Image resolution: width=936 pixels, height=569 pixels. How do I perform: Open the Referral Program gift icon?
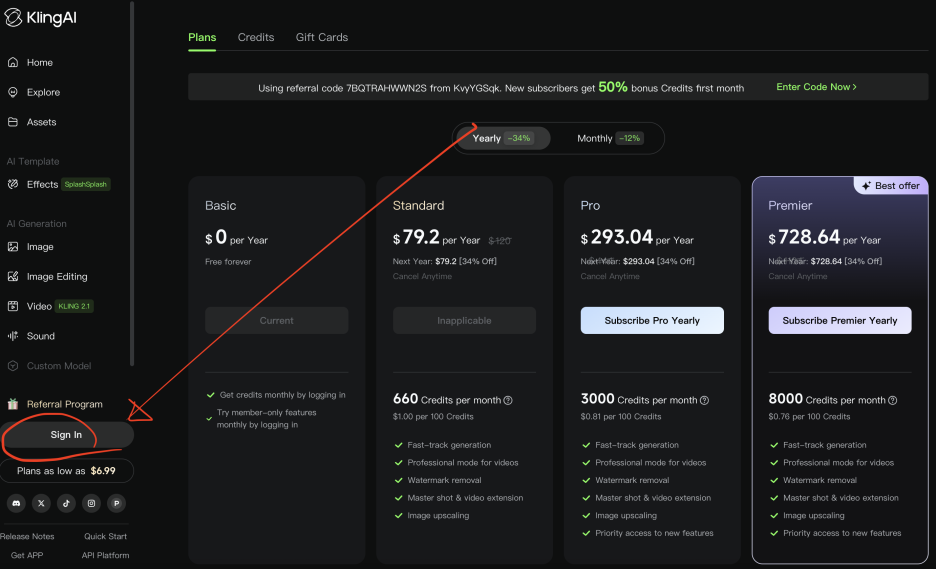tap(13, 404)
